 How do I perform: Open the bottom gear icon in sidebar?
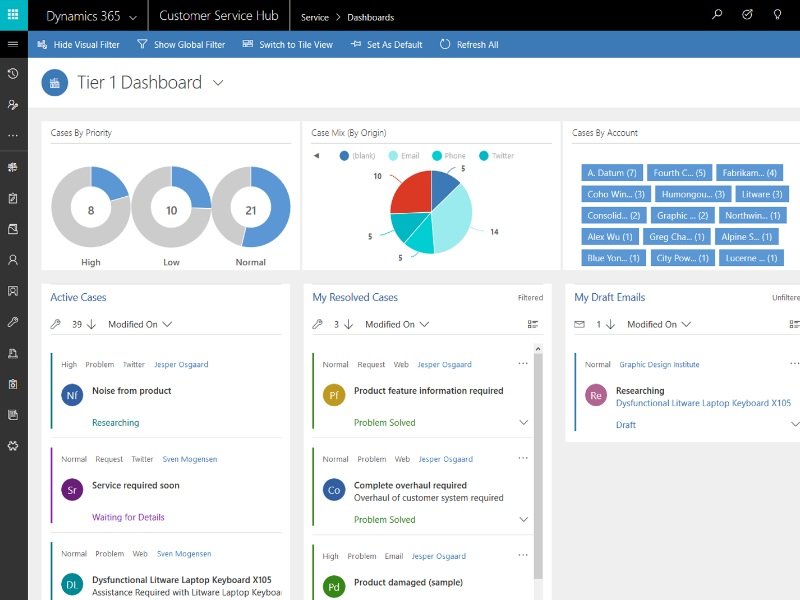[x=13, y=446]
